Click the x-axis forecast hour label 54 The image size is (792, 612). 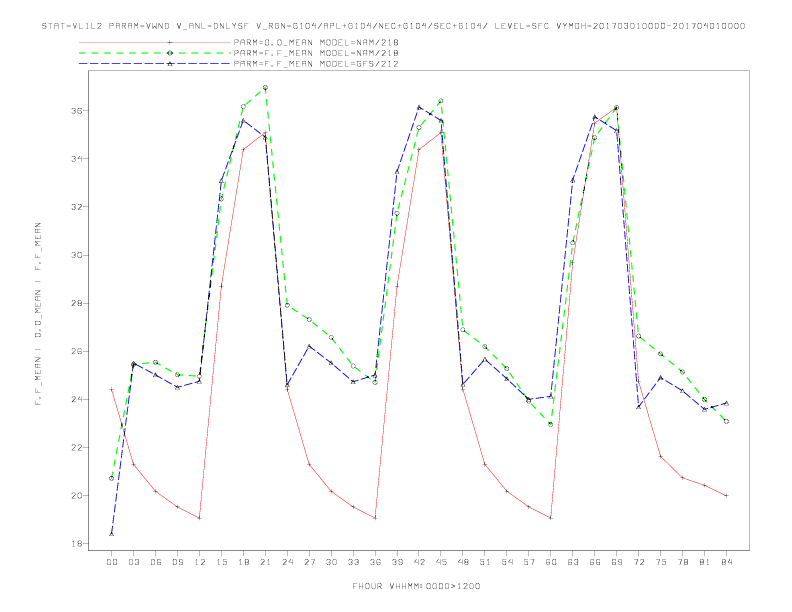pyautogui.click(x=507, y=562)
